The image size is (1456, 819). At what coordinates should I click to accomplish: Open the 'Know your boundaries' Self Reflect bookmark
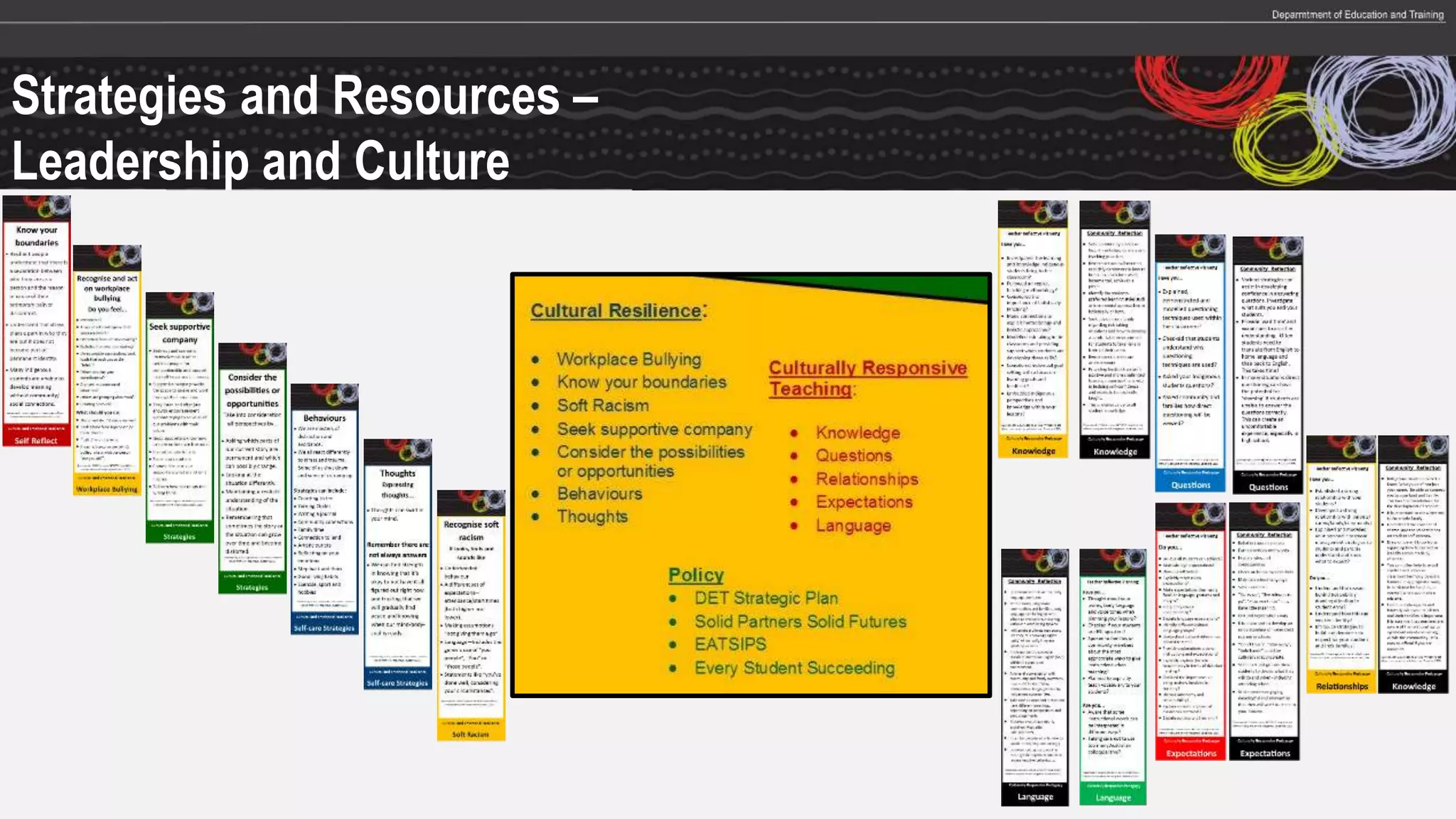coord(36,321)
